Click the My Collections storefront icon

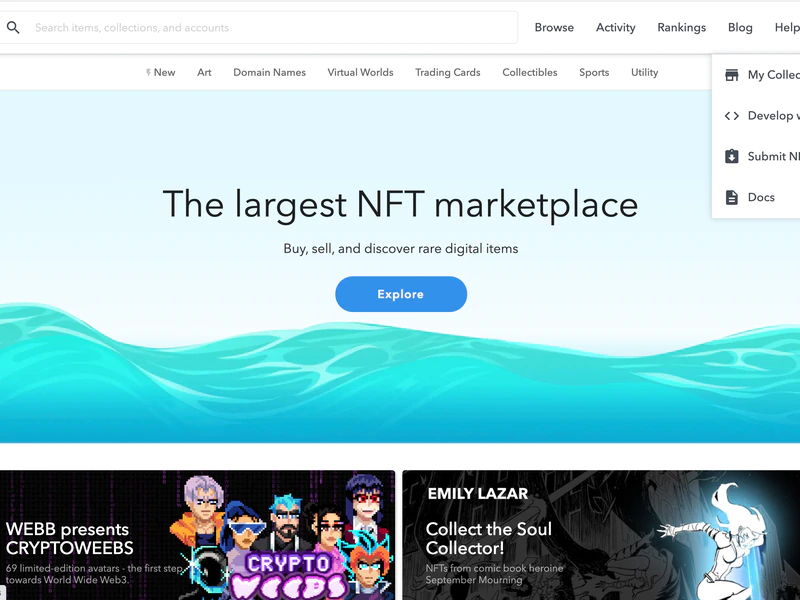[x=732, y=75]
